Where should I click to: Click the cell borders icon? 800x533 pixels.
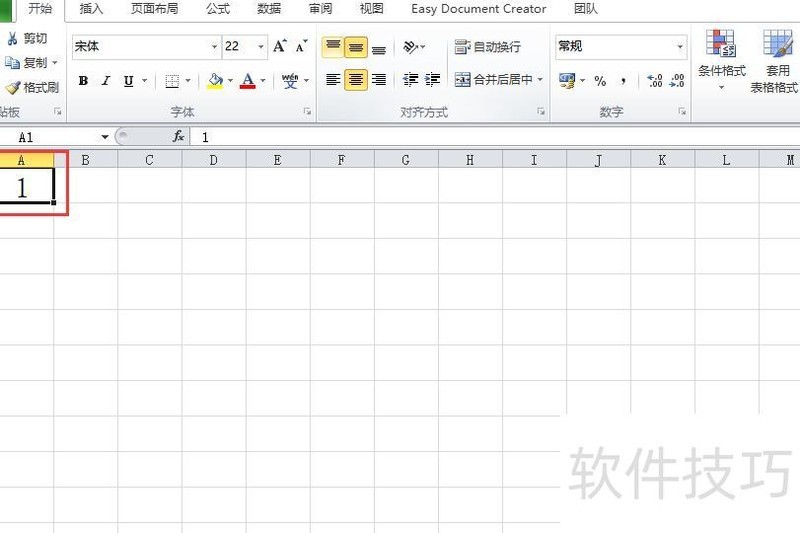pyautogui.click(x=172, y=81)
